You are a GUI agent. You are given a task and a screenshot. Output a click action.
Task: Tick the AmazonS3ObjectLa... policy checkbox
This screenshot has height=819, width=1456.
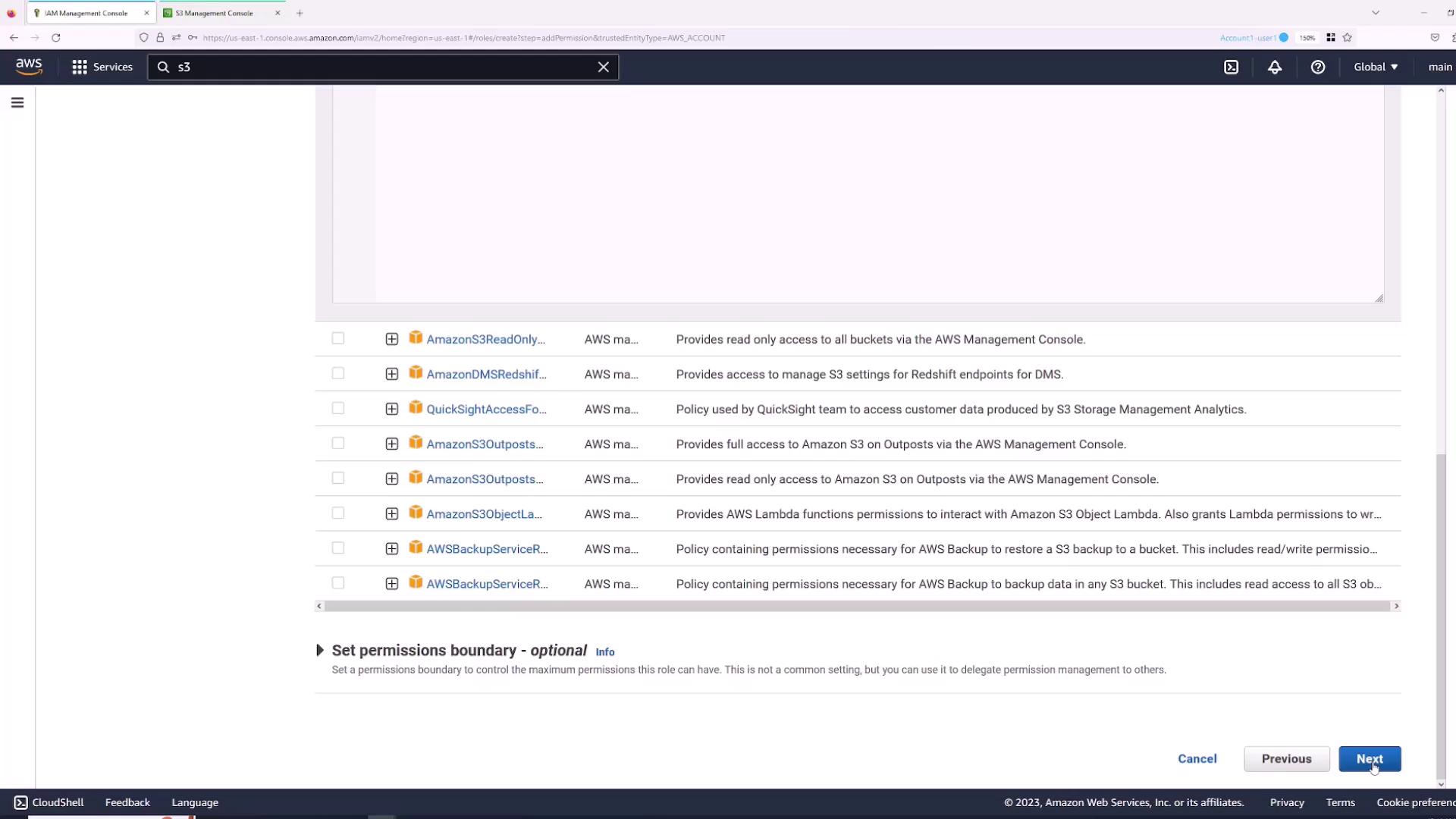coord(338,513)
